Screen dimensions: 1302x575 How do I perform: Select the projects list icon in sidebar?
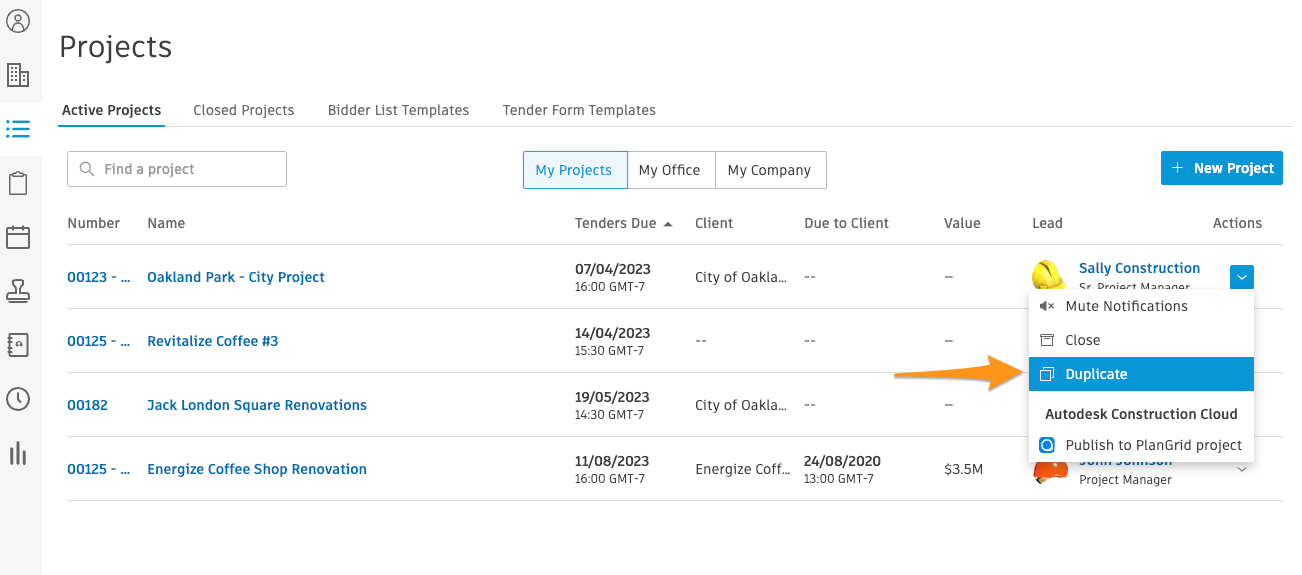(18, 129)
